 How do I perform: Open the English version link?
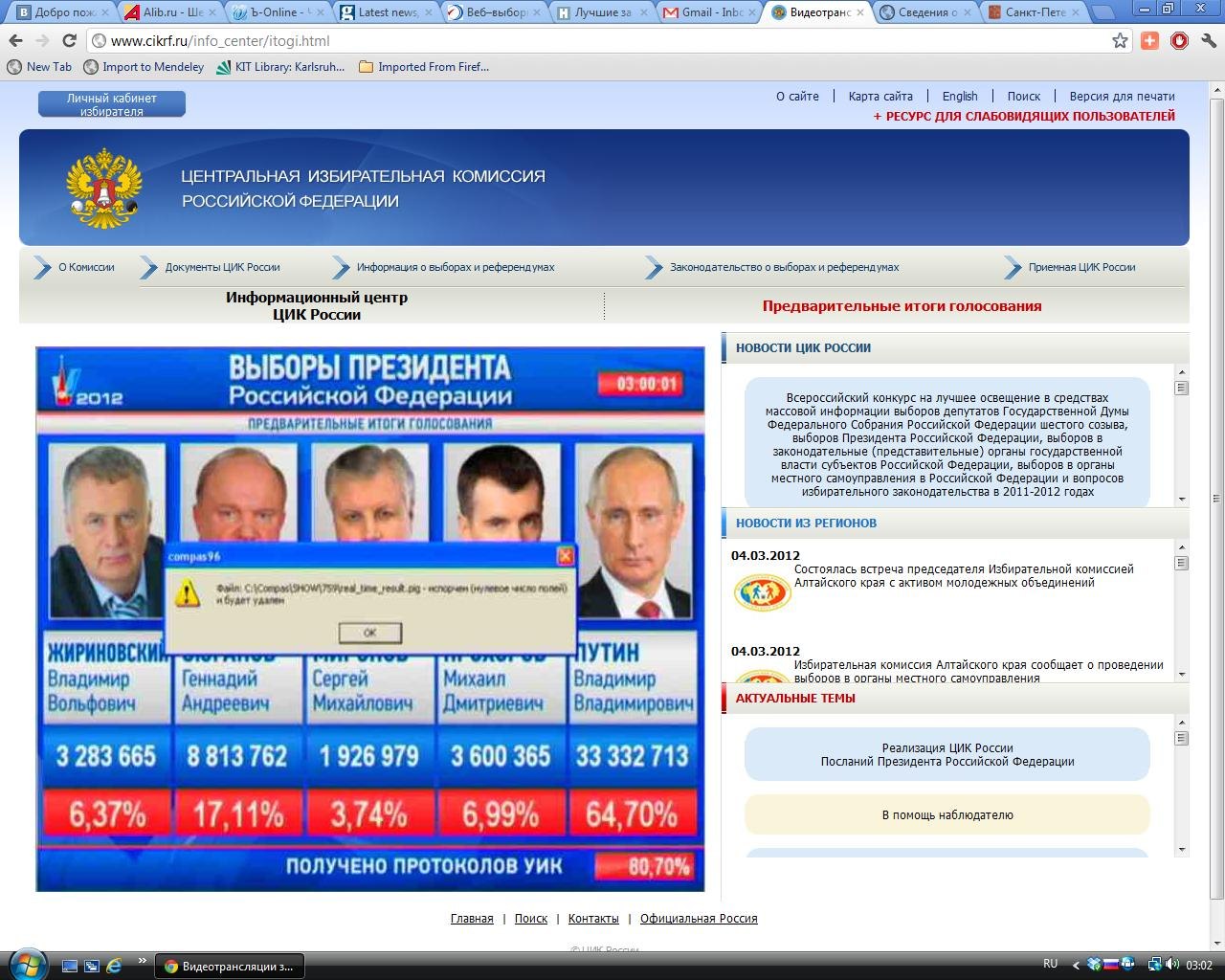959,97
